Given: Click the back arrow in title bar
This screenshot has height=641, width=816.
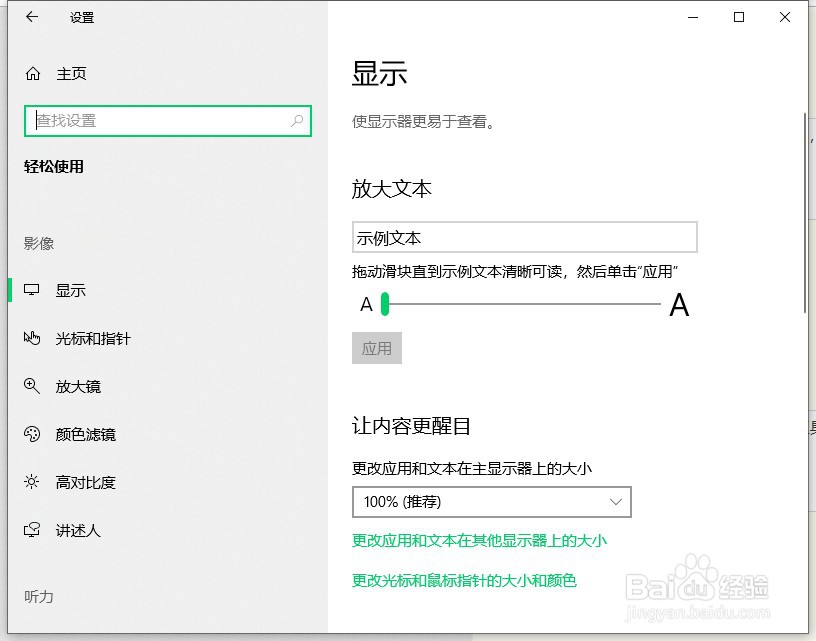Looking at the screenshot, I should [32, 17].
